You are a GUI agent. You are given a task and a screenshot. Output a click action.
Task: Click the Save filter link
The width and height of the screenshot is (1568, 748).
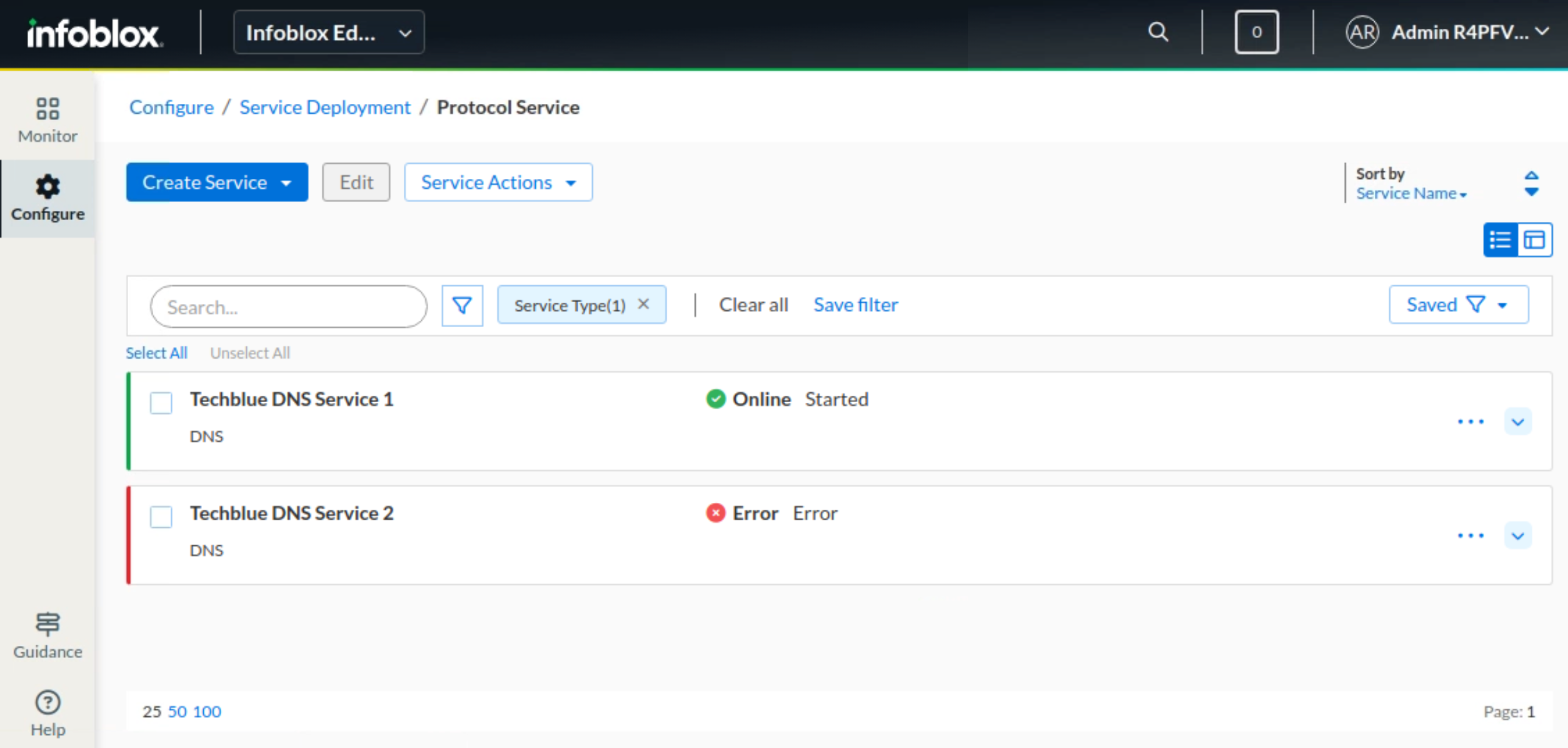point(855,305)
